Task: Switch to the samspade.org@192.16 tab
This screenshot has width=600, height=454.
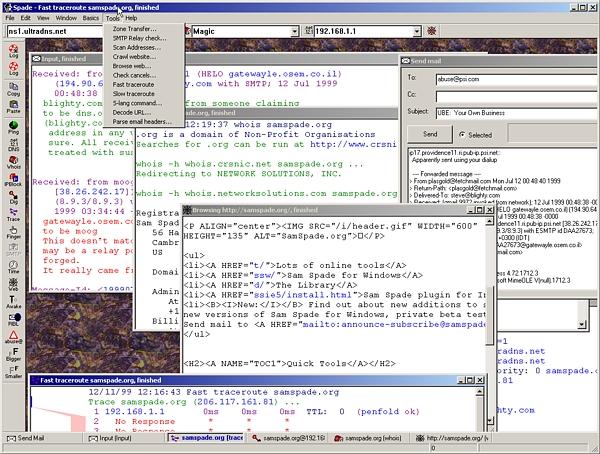Action: tap(289, 438)
